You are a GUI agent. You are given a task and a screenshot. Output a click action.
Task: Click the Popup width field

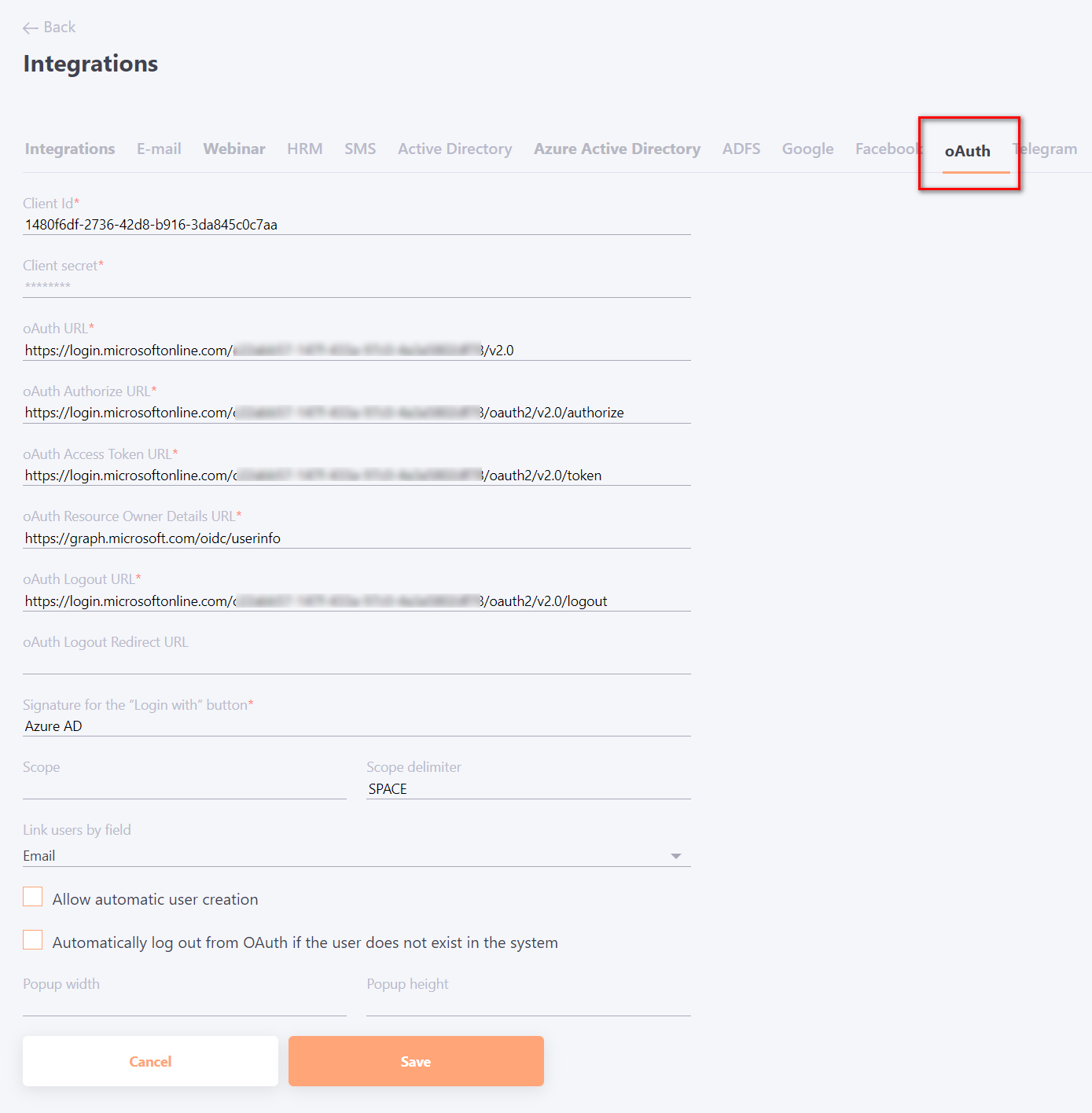point(185,1005)
